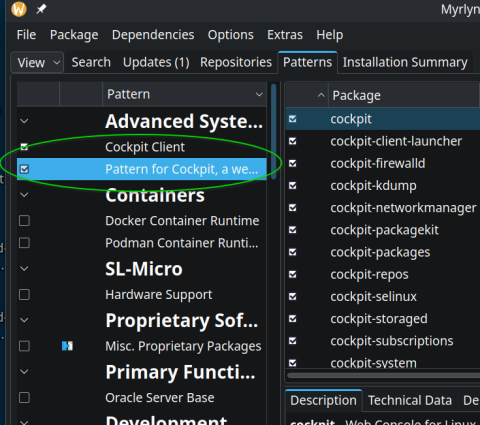Viewport: 480px width, 425px height.
Task: Toggle the Cockpit Client pattern checkbox
Action: (x=24, y=147)
